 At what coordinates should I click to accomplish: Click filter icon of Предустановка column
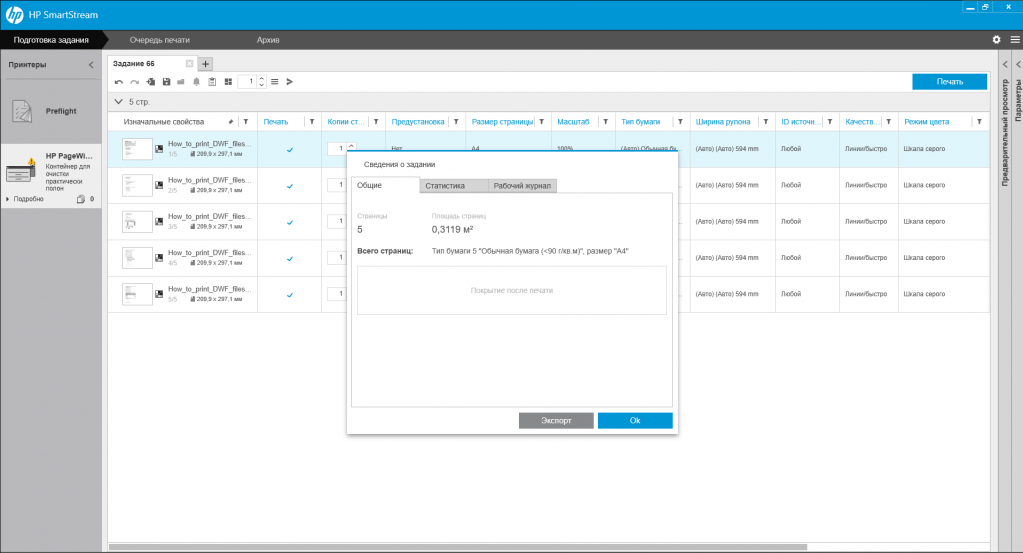pos(456,122)
